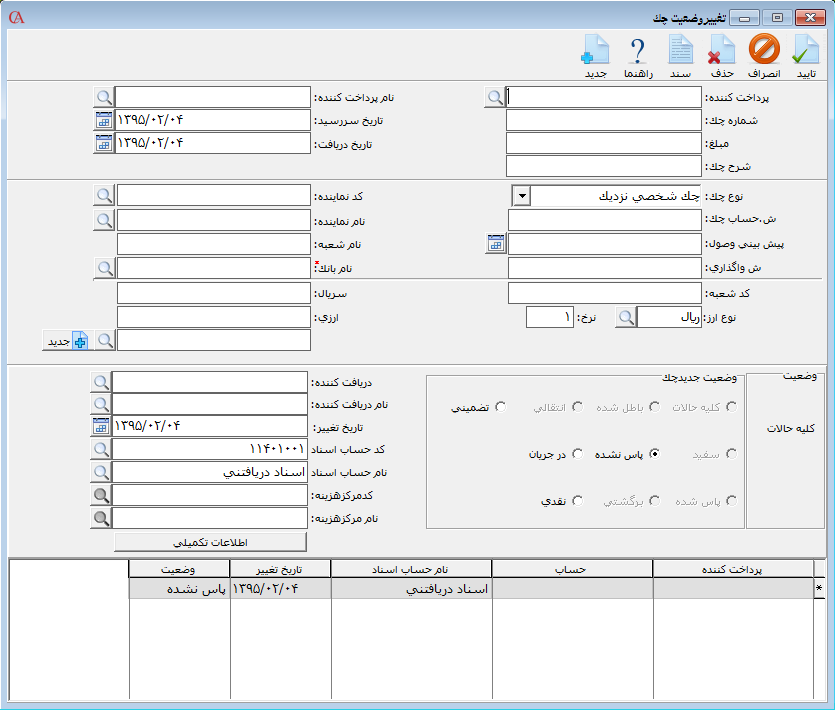The height and width of the screenshot is (710, 835).
Task: Open calendar for تاریخ تغییر field
Action: click(x=100, y=426)
